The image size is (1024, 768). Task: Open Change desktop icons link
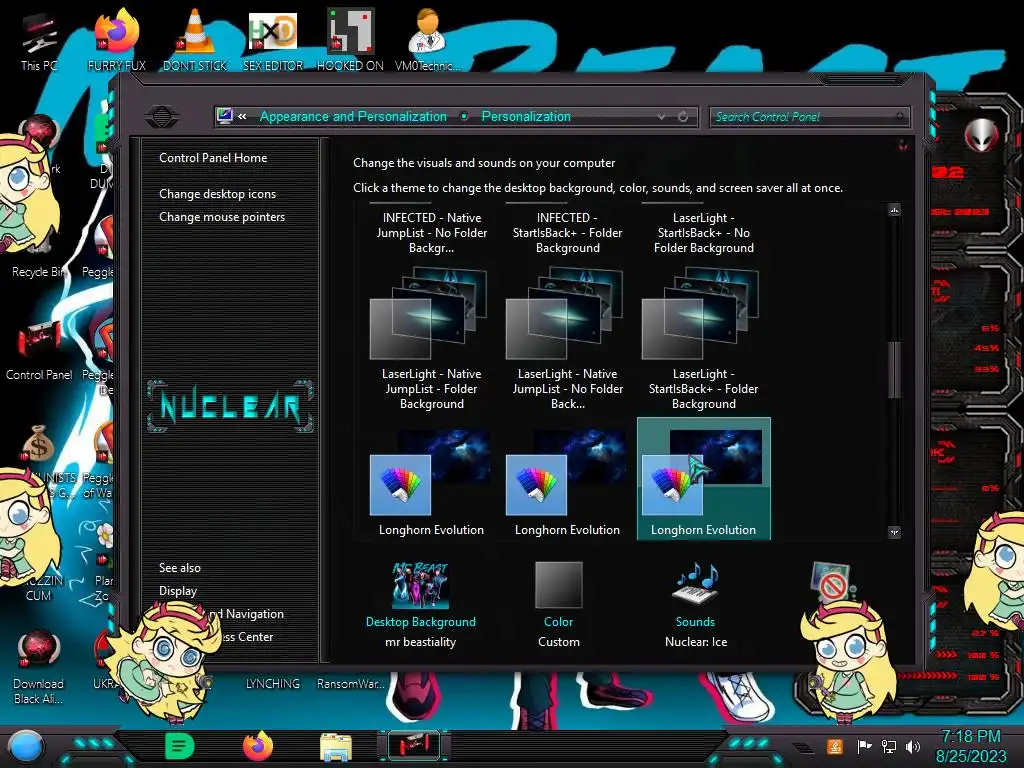217,194
